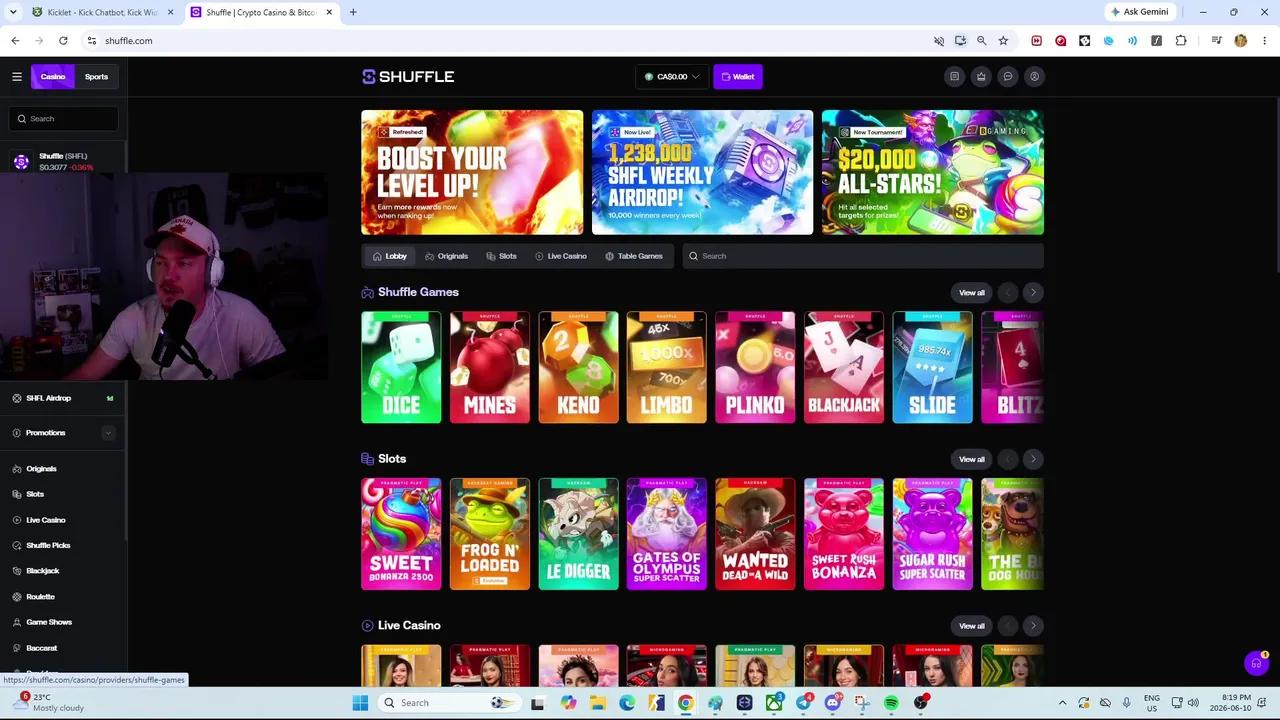Open a new browser tab
Image resolution: width=1280 pixels, height=720 pixels.
point(353,12)
